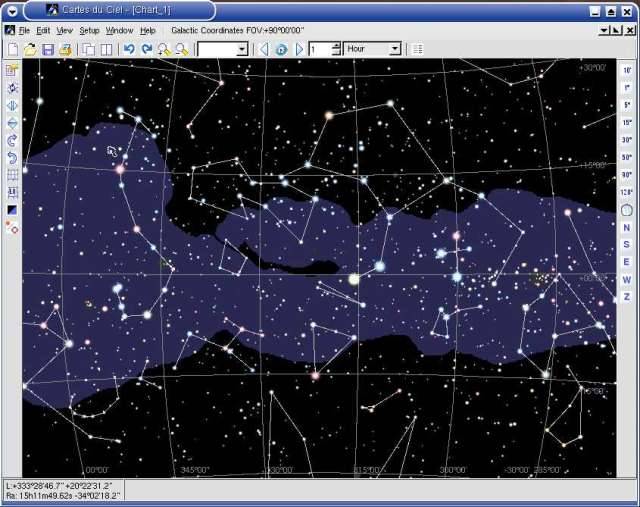Flip the chart vertically

(x=12, y=123)
